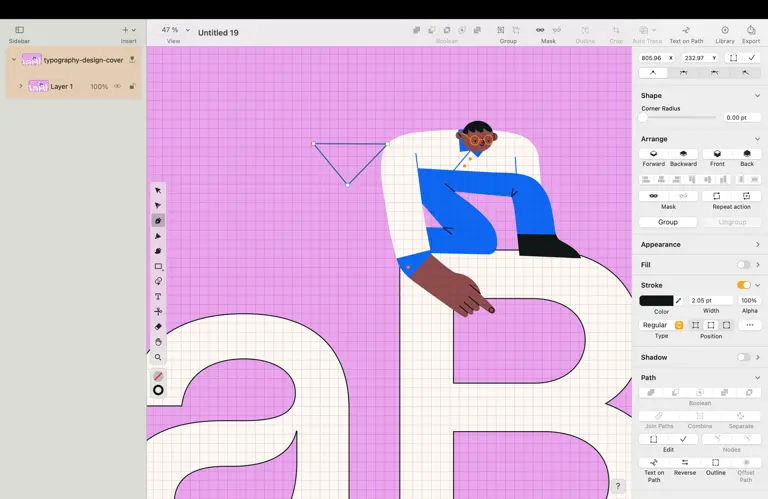The image size is (768, 499).
Task: Click the Backward arrange button
Action: click(683, 154)
